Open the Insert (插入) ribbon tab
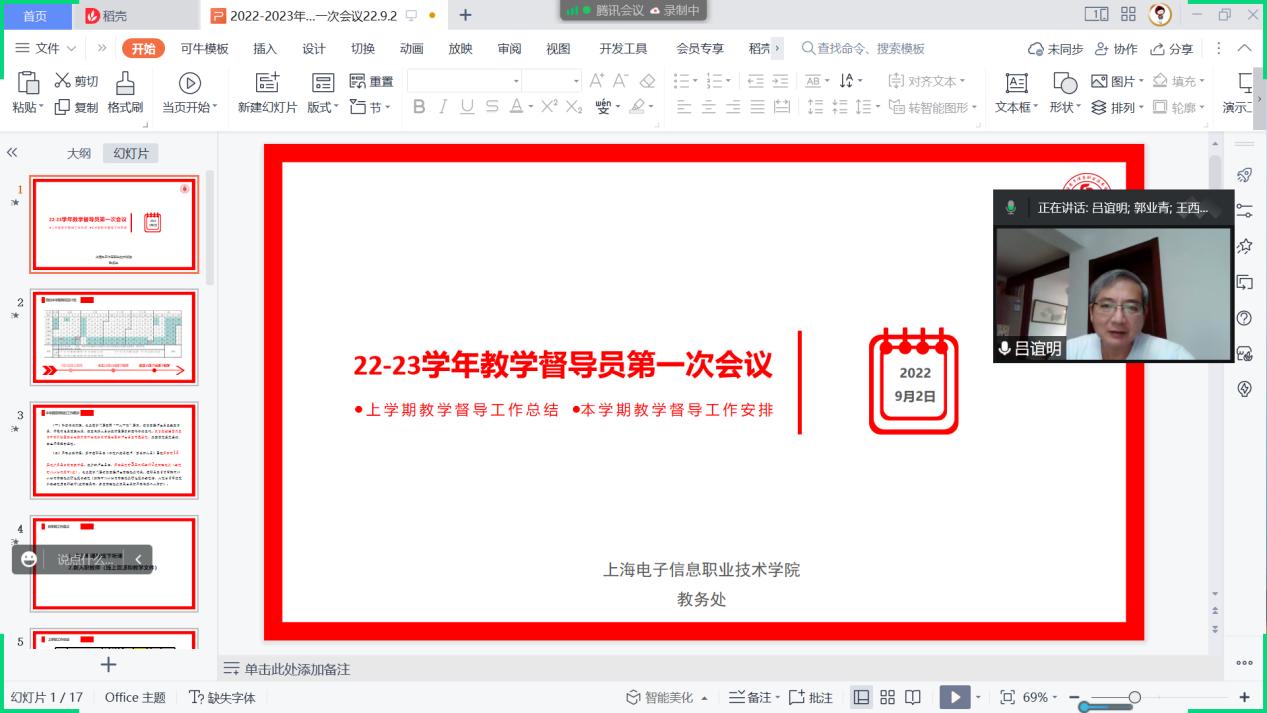The image size is (1267, 713). click(265, 49)
